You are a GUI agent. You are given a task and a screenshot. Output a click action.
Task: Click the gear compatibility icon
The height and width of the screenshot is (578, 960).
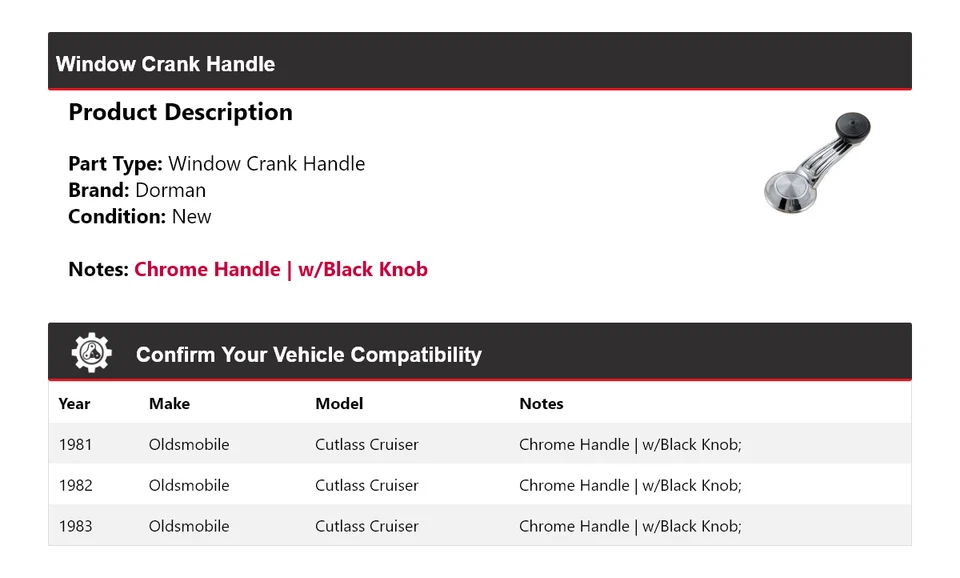coord(92,353)
